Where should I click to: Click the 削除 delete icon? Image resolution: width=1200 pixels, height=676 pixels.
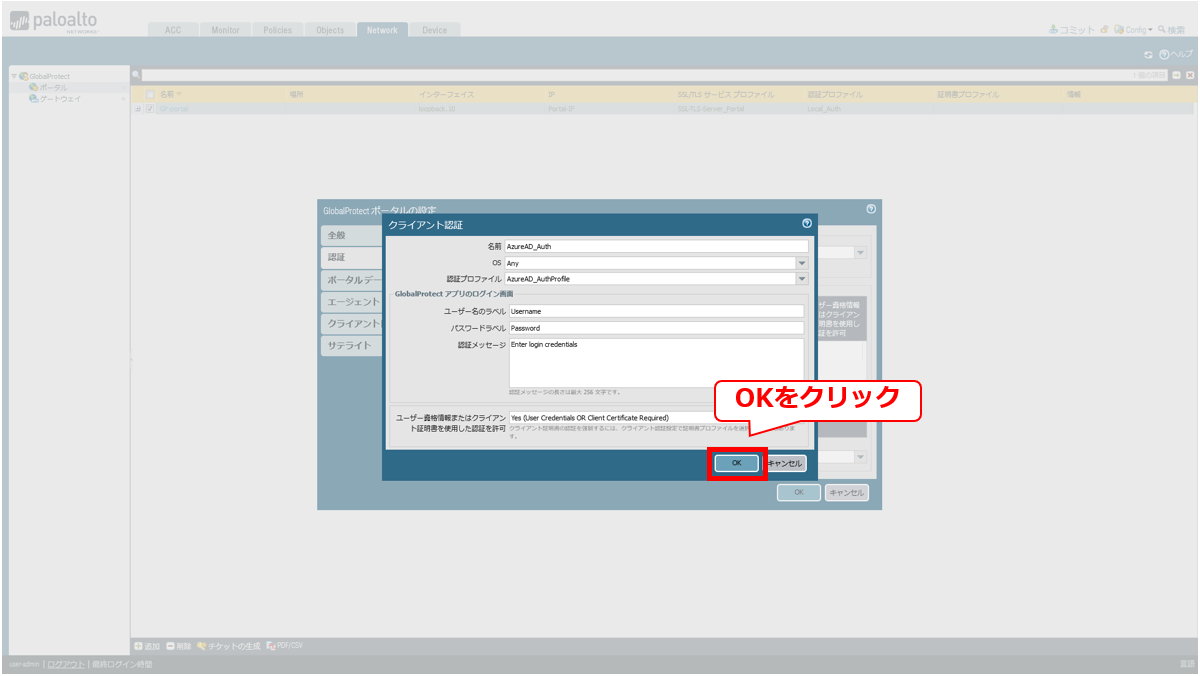tap(171, 646)
